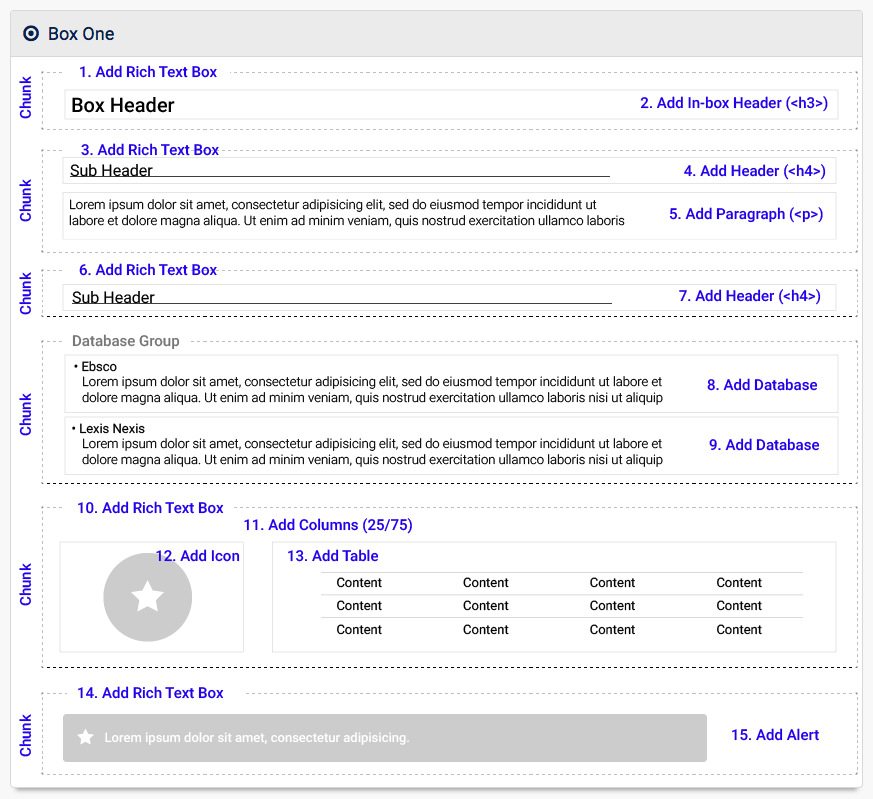
Task: Open the Lexis Nexis database entry
Action: [x=451, y=445]
